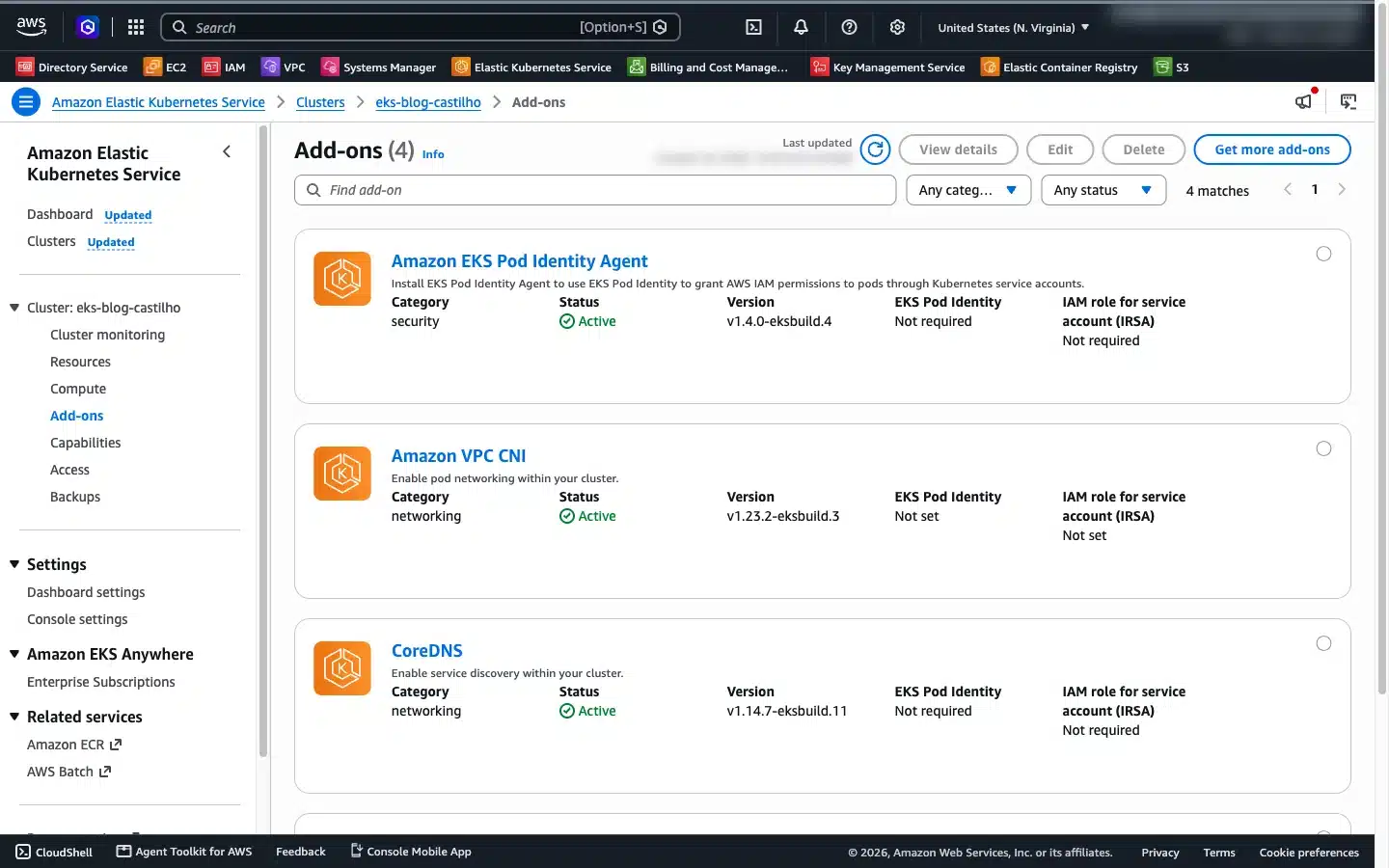
Task: Open the notifications bell
Action: (x=801, y=27)
